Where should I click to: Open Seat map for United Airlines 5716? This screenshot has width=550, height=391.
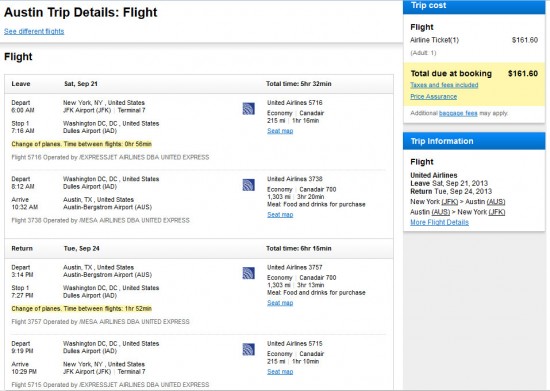click(x=280, y=131)
